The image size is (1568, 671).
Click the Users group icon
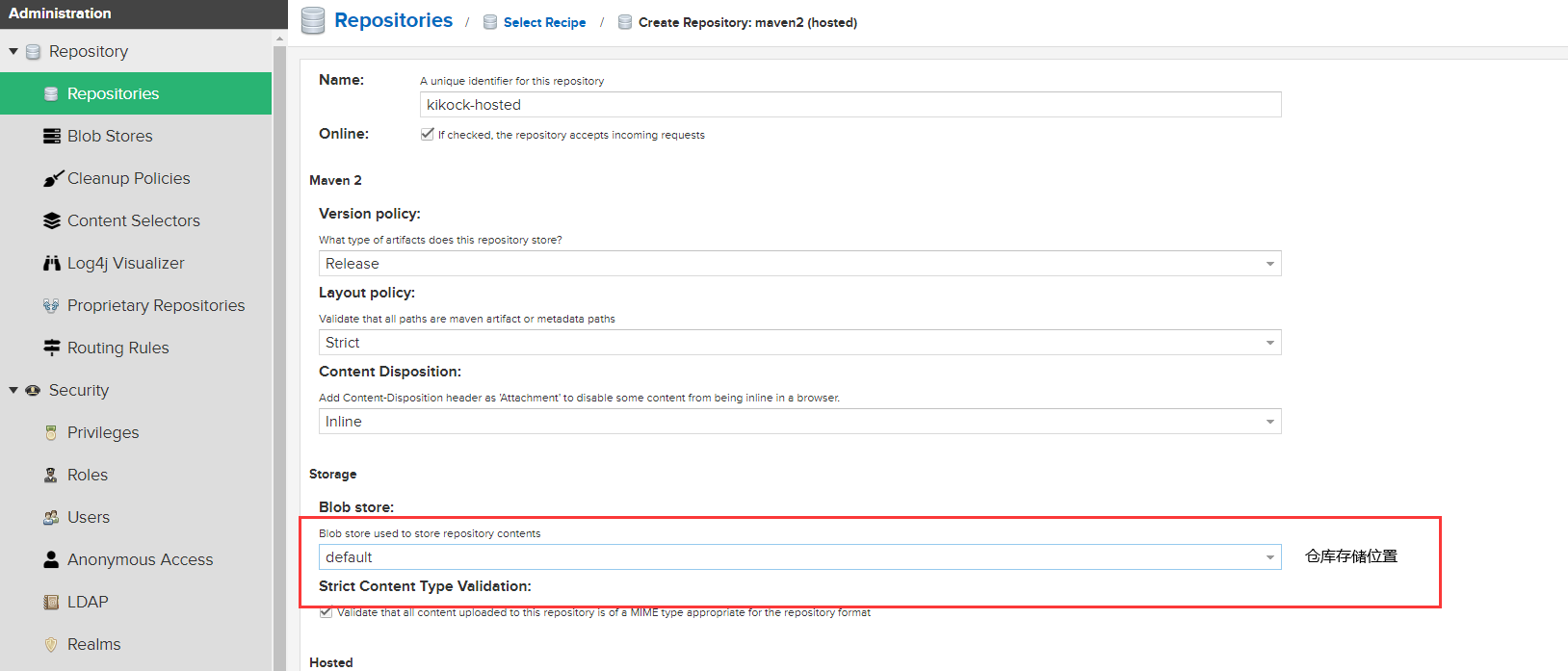[x=51, y=517]
